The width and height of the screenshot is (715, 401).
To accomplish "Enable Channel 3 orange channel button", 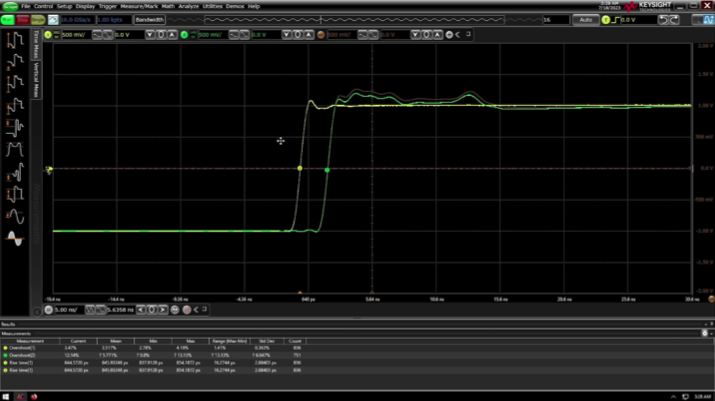I will point(321,35).
